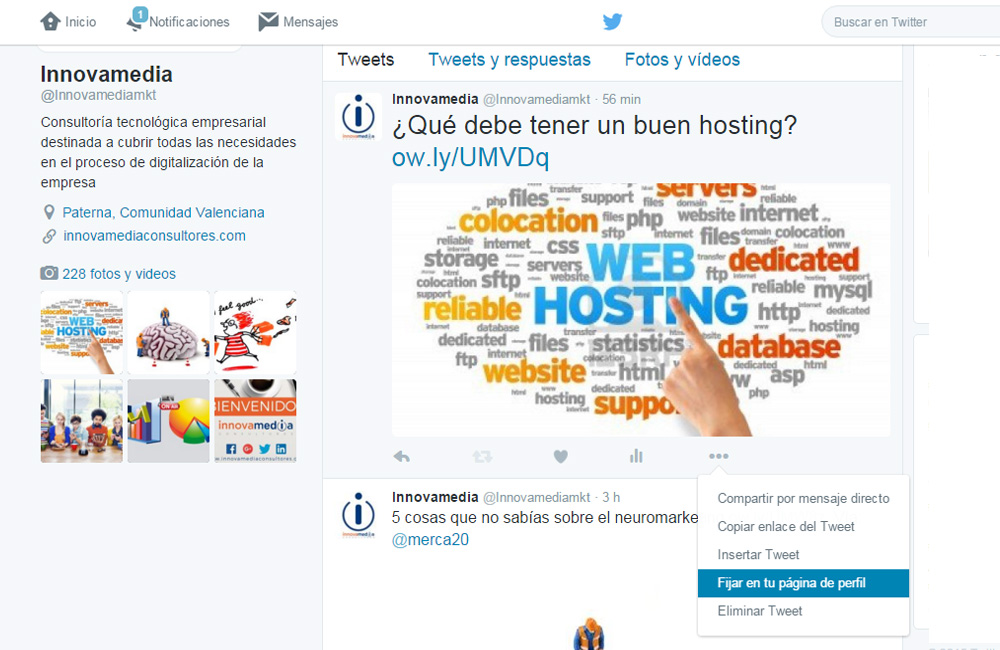Click Innovamedia avatar on neuromarketing tweet

(358, 515)
